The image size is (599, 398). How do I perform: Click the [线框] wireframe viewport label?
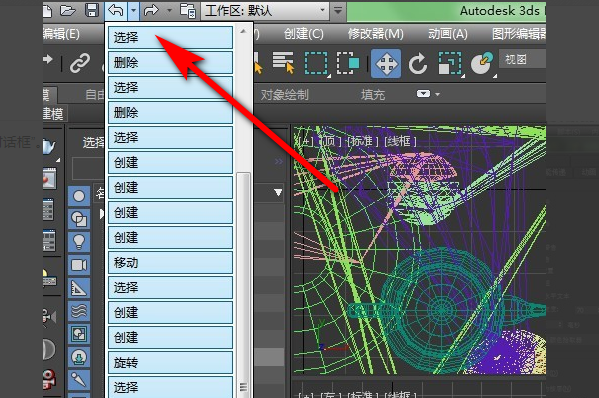click(x=400, y=141)
